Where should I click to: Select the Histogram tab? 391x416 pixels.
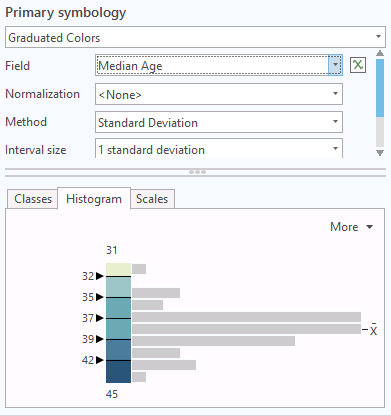coord(94,199)
